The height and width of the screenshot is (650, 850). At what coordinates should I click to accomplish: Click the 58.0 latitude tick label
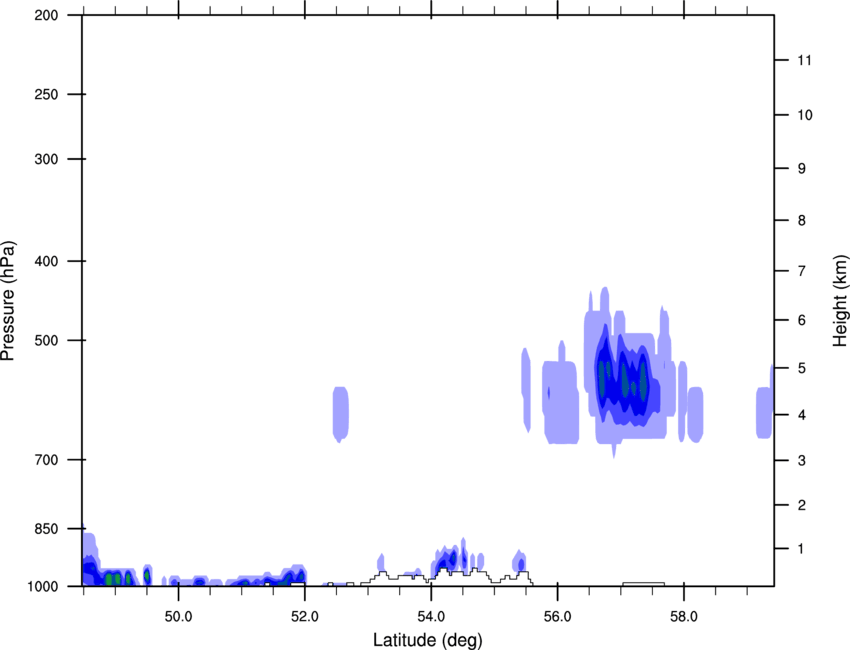click(684, 617)
